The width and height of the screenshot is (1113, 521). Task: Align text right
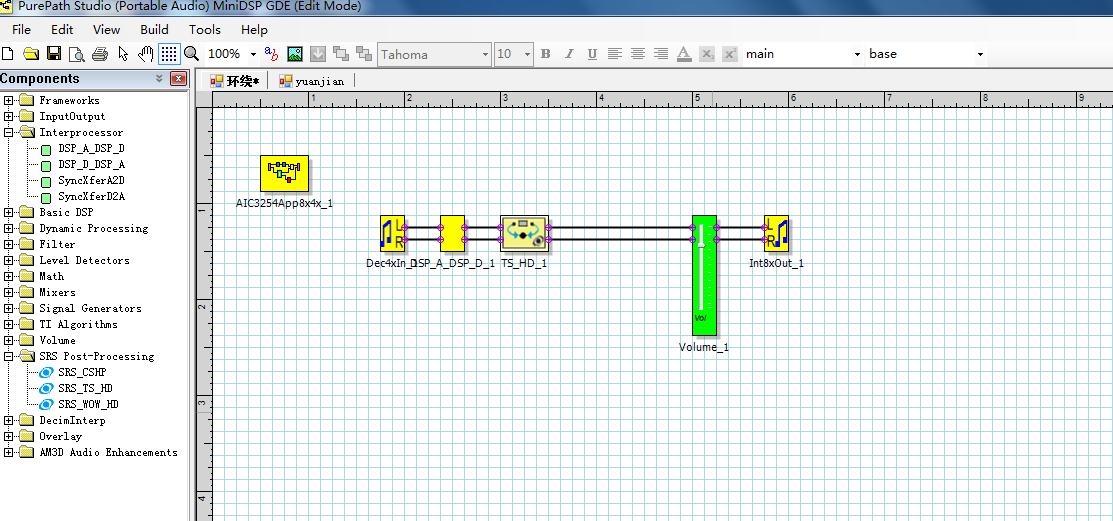coord(661,54)
